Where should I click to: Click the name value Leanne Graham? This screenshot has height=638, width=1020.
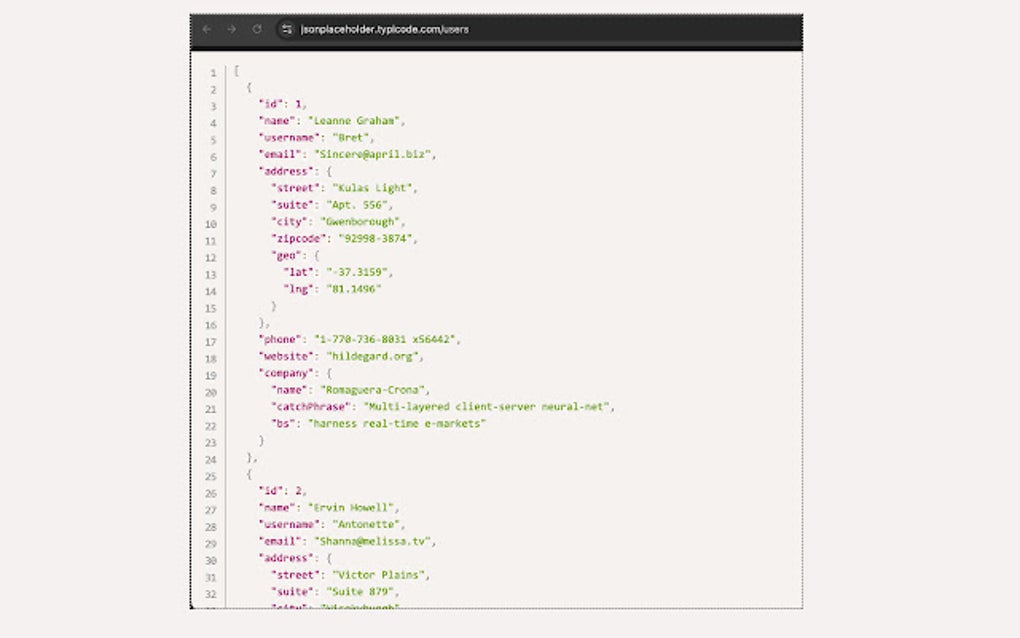tap(358, 120)
